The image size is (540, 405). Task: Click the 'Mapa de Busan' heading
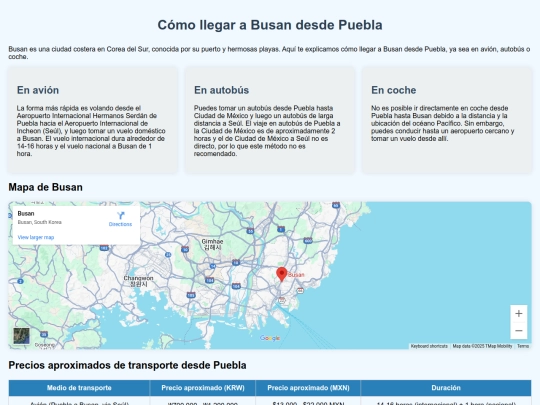[x=45, y=187]
